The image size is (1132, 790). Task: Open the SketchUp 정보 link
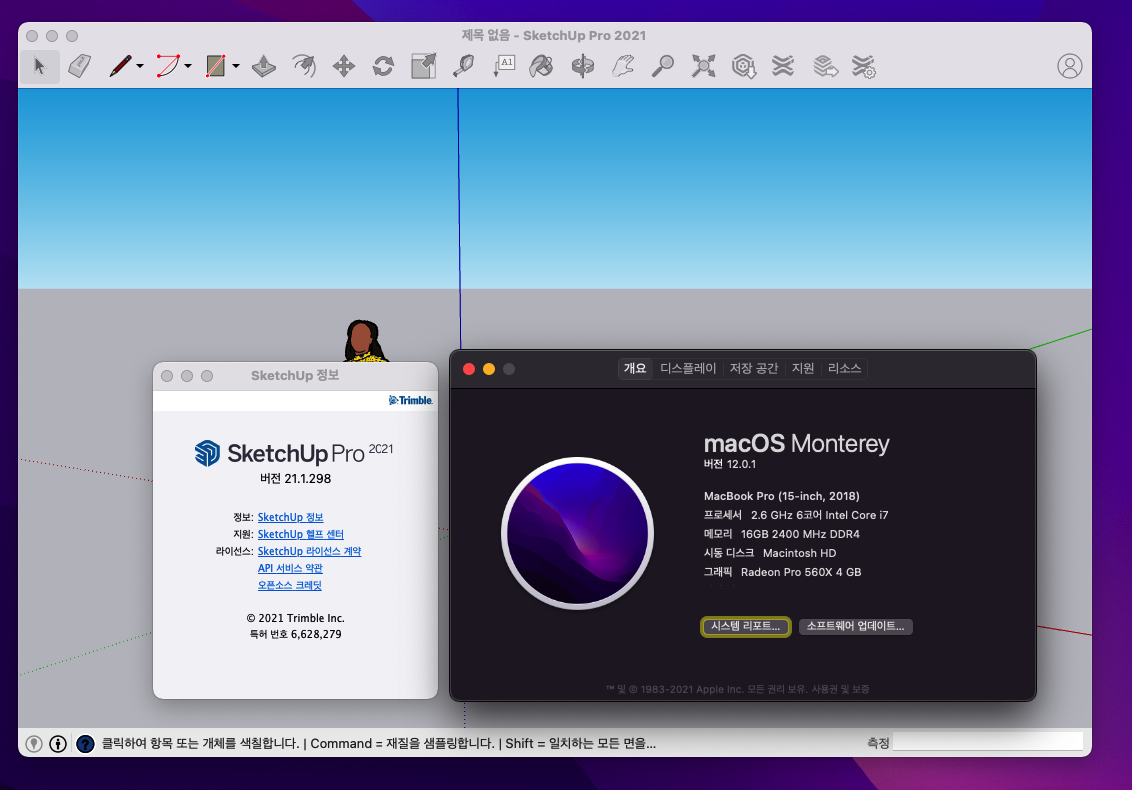point(290,517)
